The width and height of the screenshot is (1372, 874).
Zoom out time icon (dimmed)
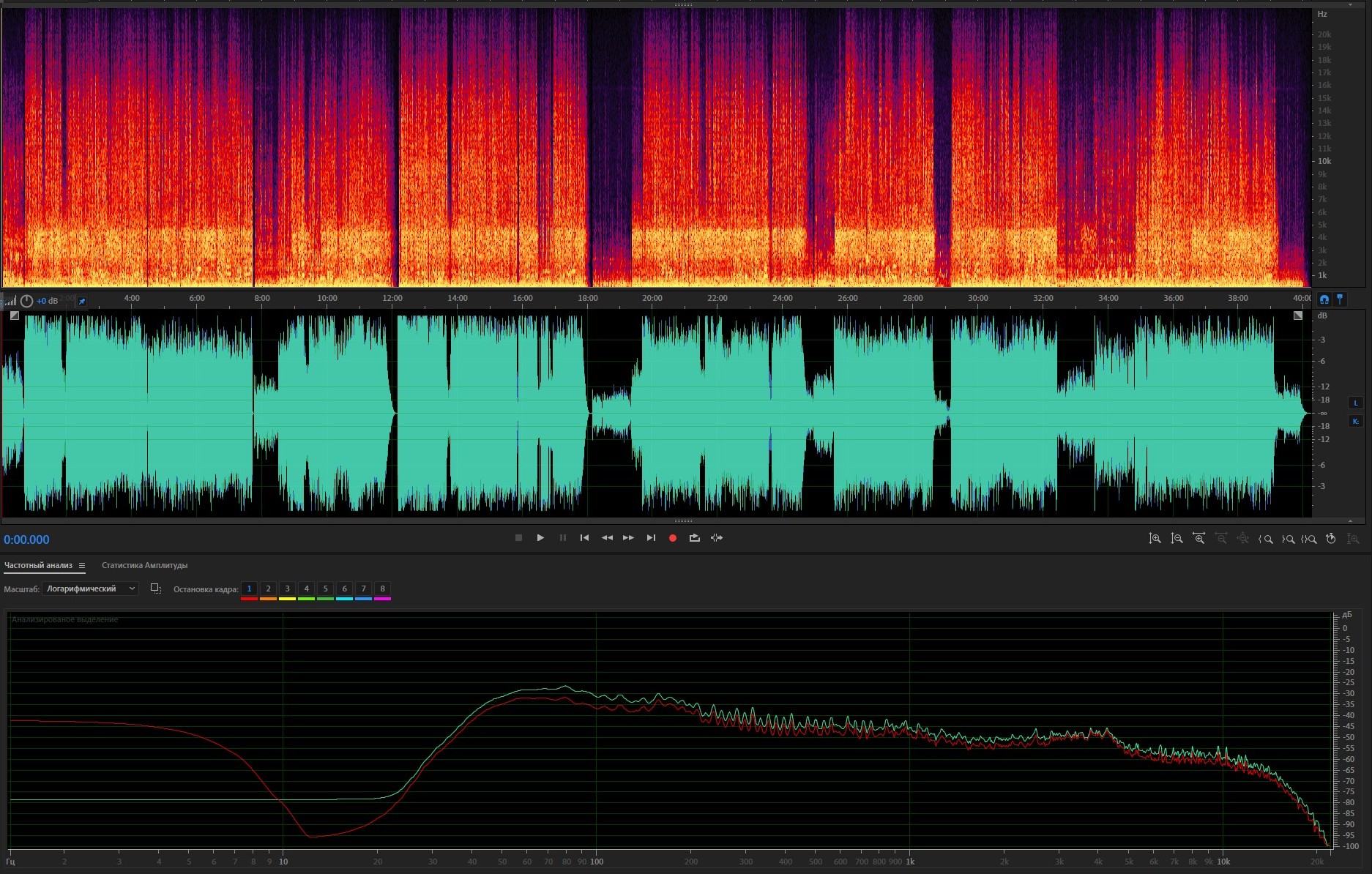(x=1221, y=539)
